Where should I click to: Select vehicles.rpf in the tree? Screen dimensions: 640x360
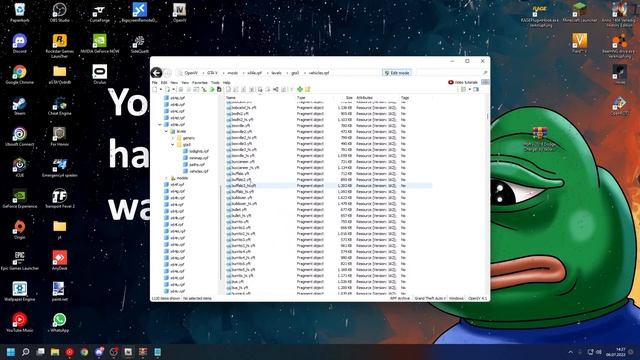[196, 171]
